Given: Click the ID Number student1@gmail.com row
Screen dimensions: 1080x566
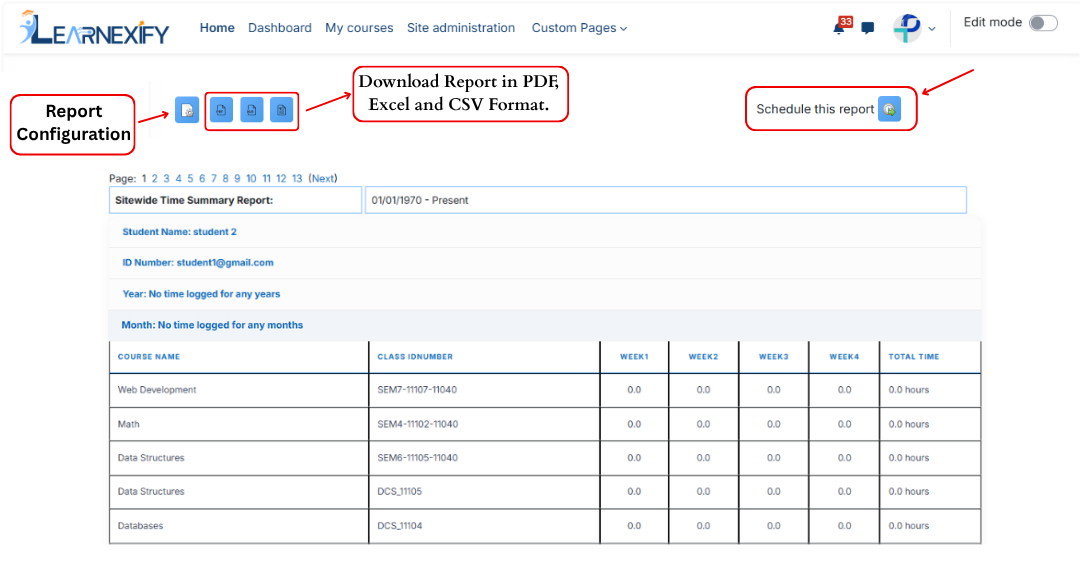Looking at the screenshot, I should point(545,263).
